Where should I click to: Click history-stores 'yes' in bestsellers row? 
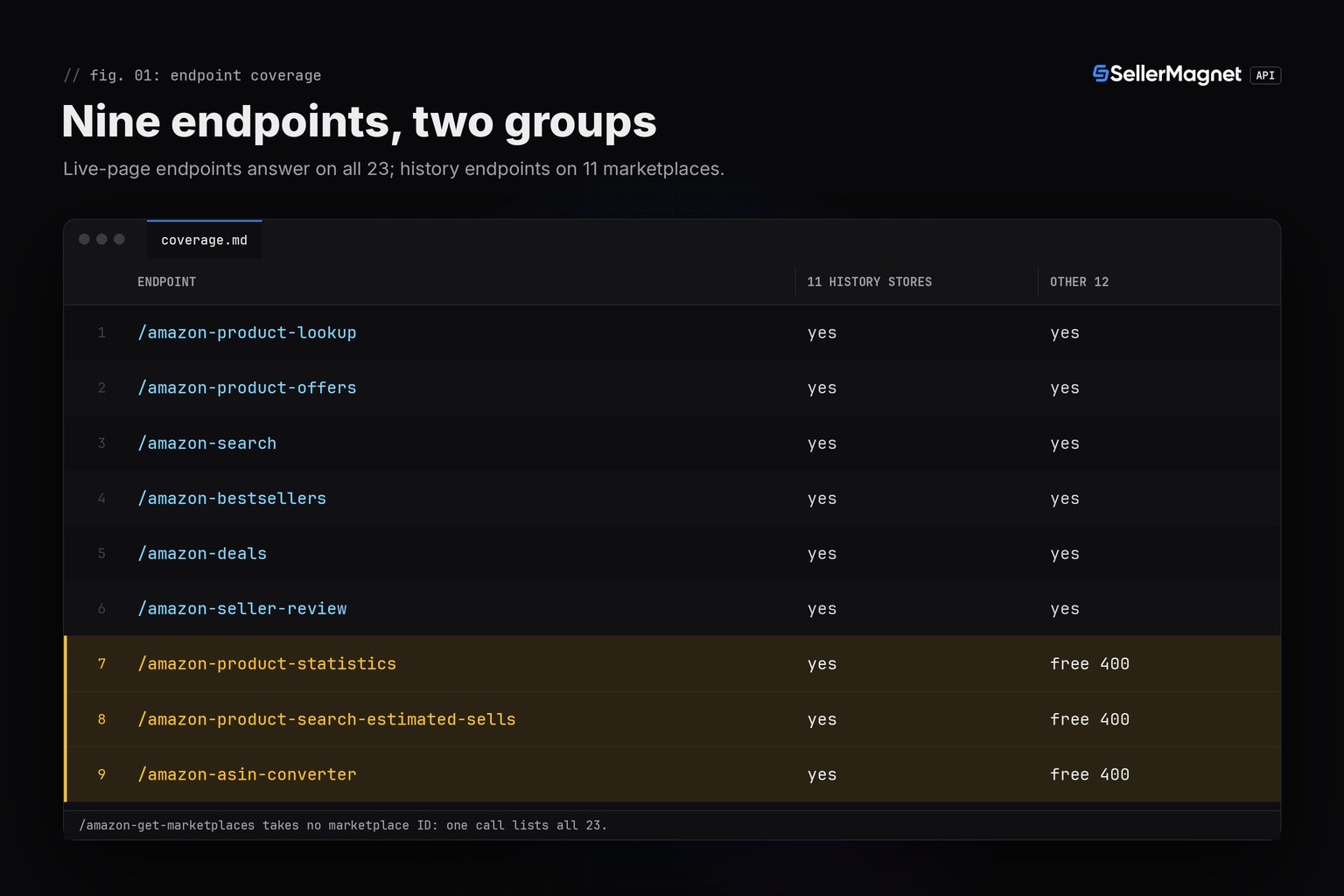tap(822, 499)
